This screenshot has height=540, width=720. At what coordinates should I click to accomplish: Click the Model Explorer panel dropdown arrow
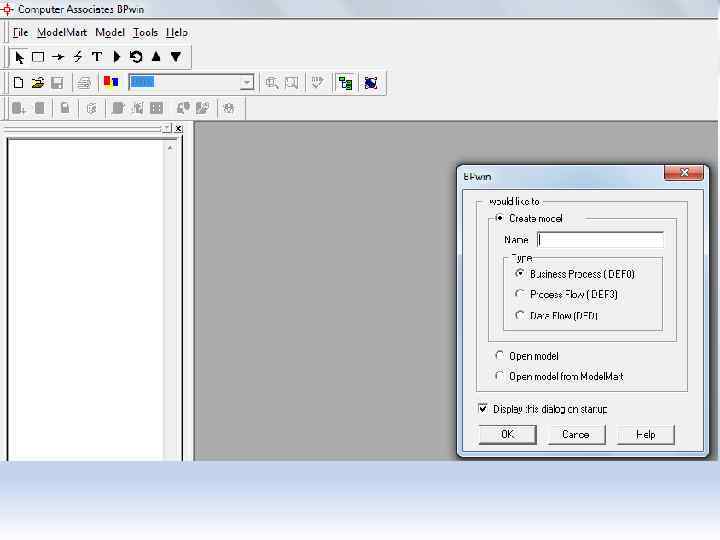167,129
